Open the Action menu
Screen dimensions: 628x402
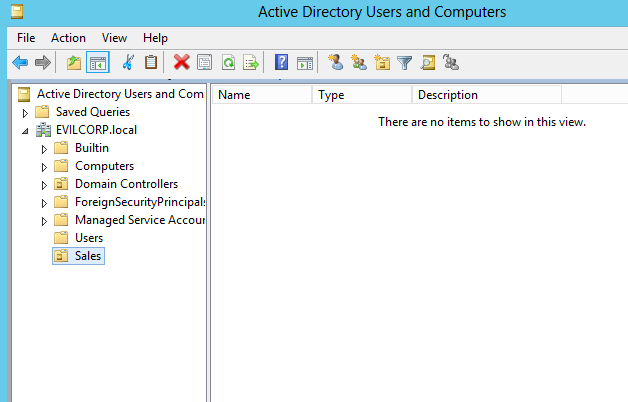(68, 37)
